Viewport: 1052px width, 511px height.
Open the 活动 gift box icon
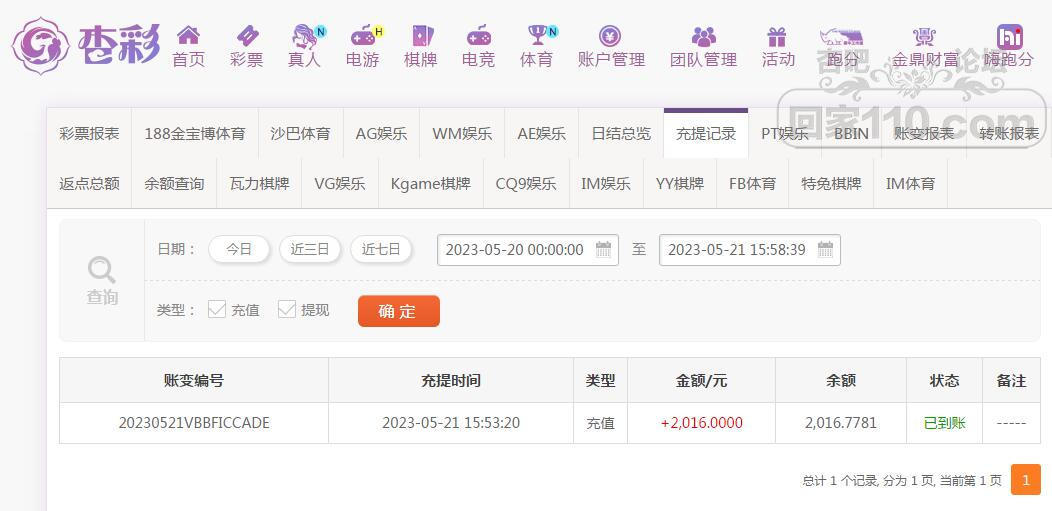(x=777, y=37)
